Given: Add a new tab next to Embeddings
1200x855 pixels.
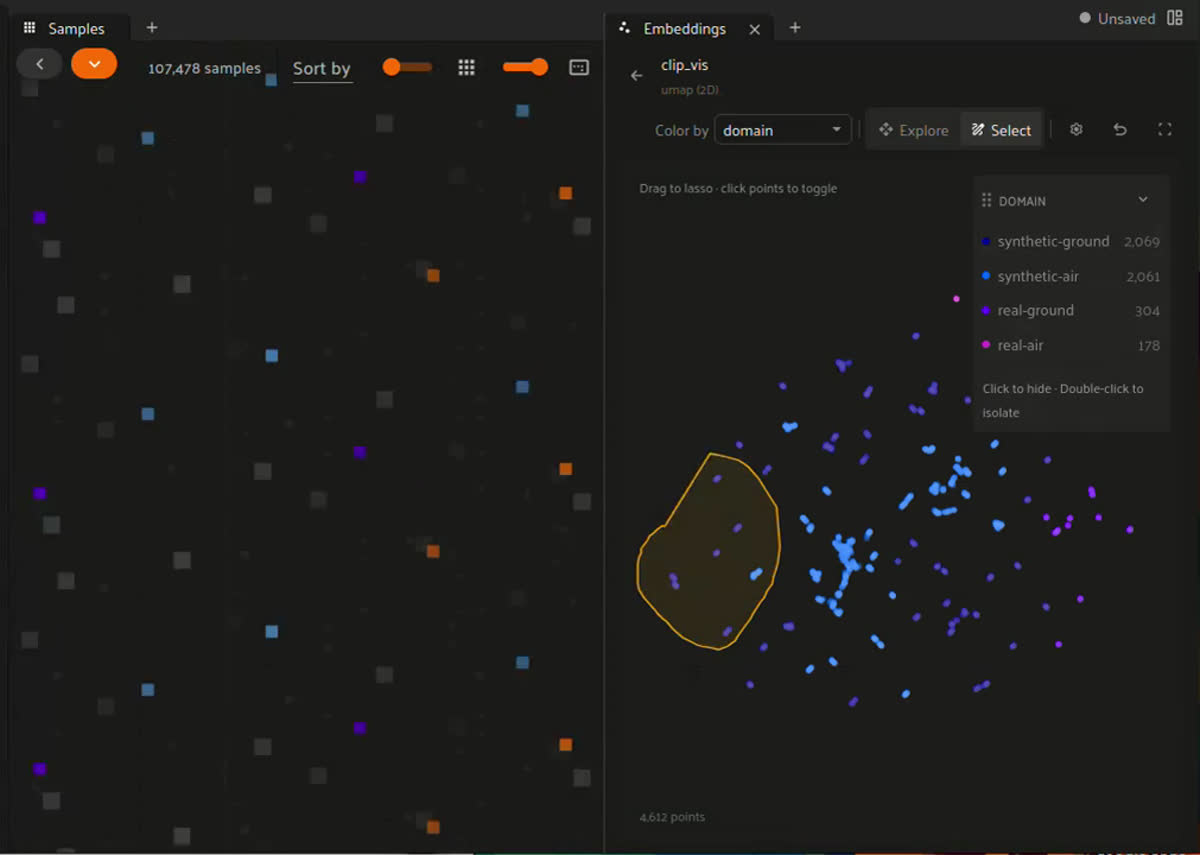Looking at the screenshot, I should click(x=795, y=28).
